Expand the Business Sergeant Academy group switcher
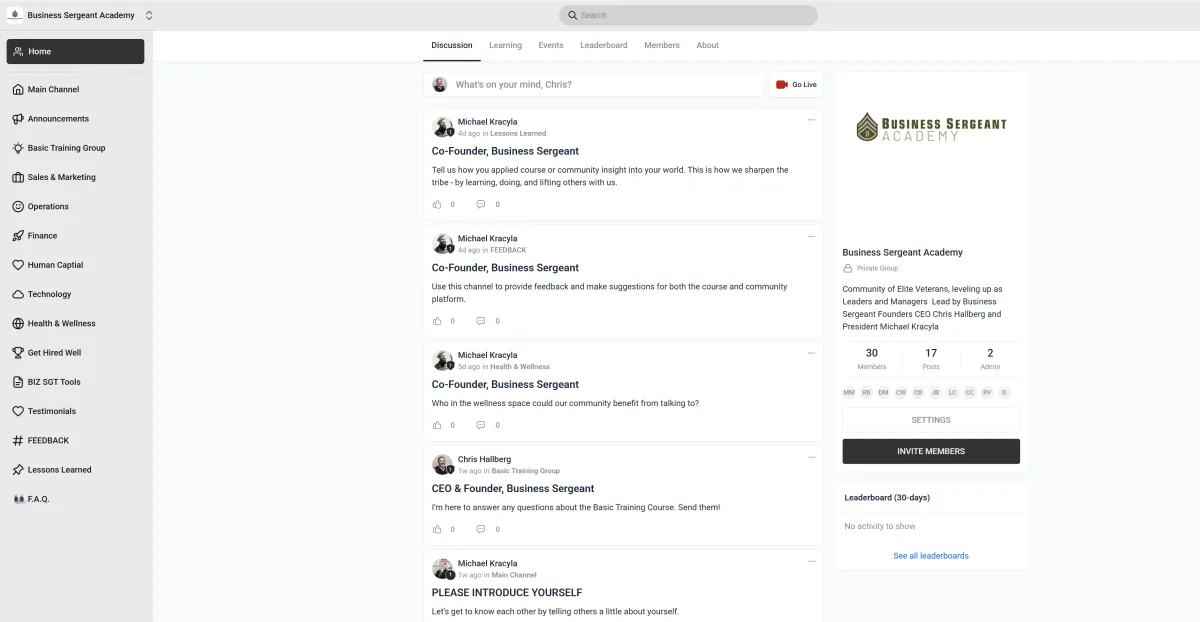The height and width of the screenshot is (622, 1200). point(149,15)
